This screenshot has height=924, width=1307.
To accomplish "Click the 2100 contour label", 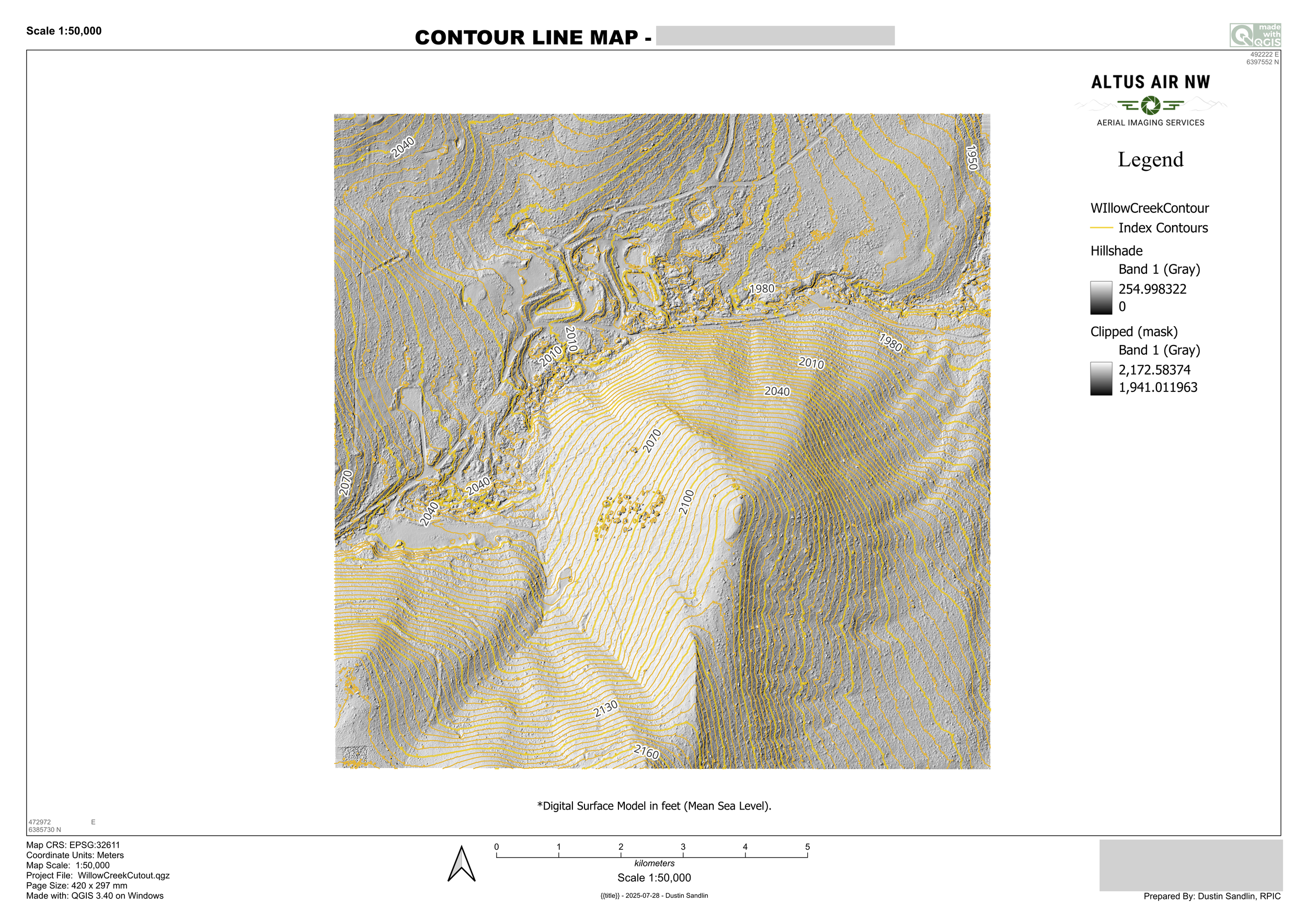I will tap(686, 502).
